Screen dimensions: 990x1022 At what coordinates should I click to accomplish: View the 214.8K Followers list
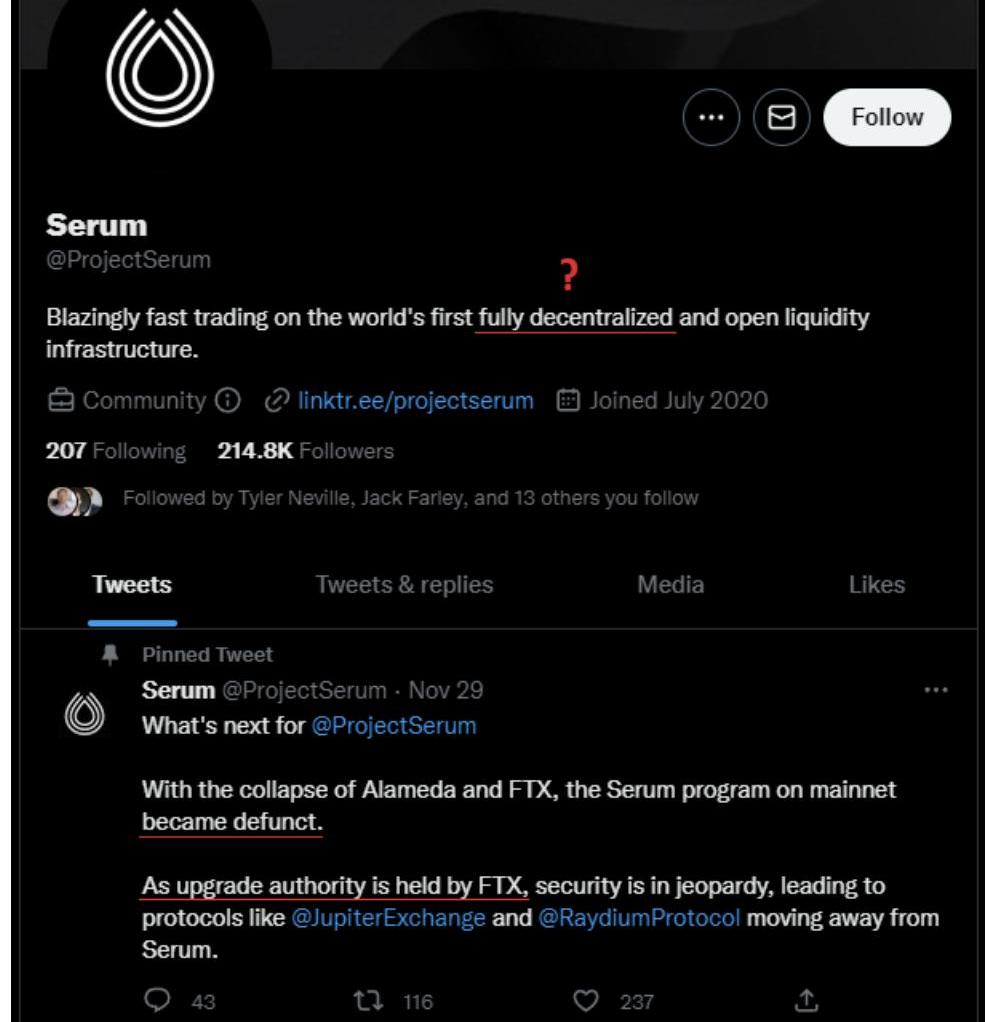point(305,451)
